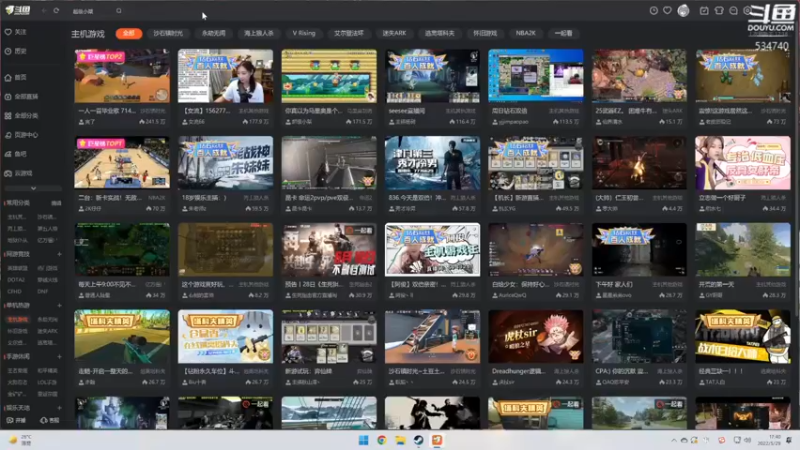Click the 一人一首毕业歌 stream title
The image size is (800, 450).
click(x=107, y=111)
